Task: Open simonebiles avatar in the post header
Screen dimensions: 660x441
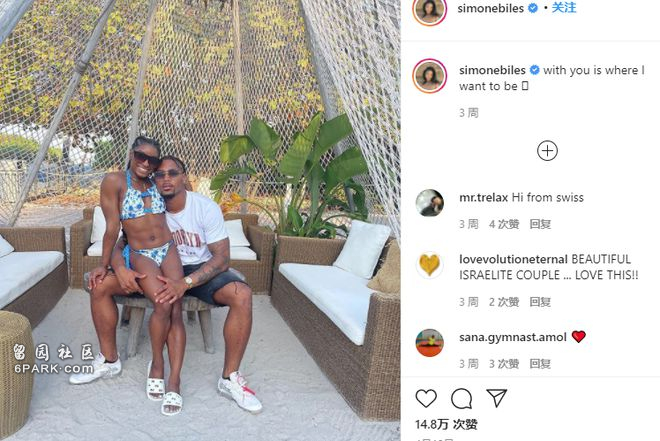Action: (429, 9)
